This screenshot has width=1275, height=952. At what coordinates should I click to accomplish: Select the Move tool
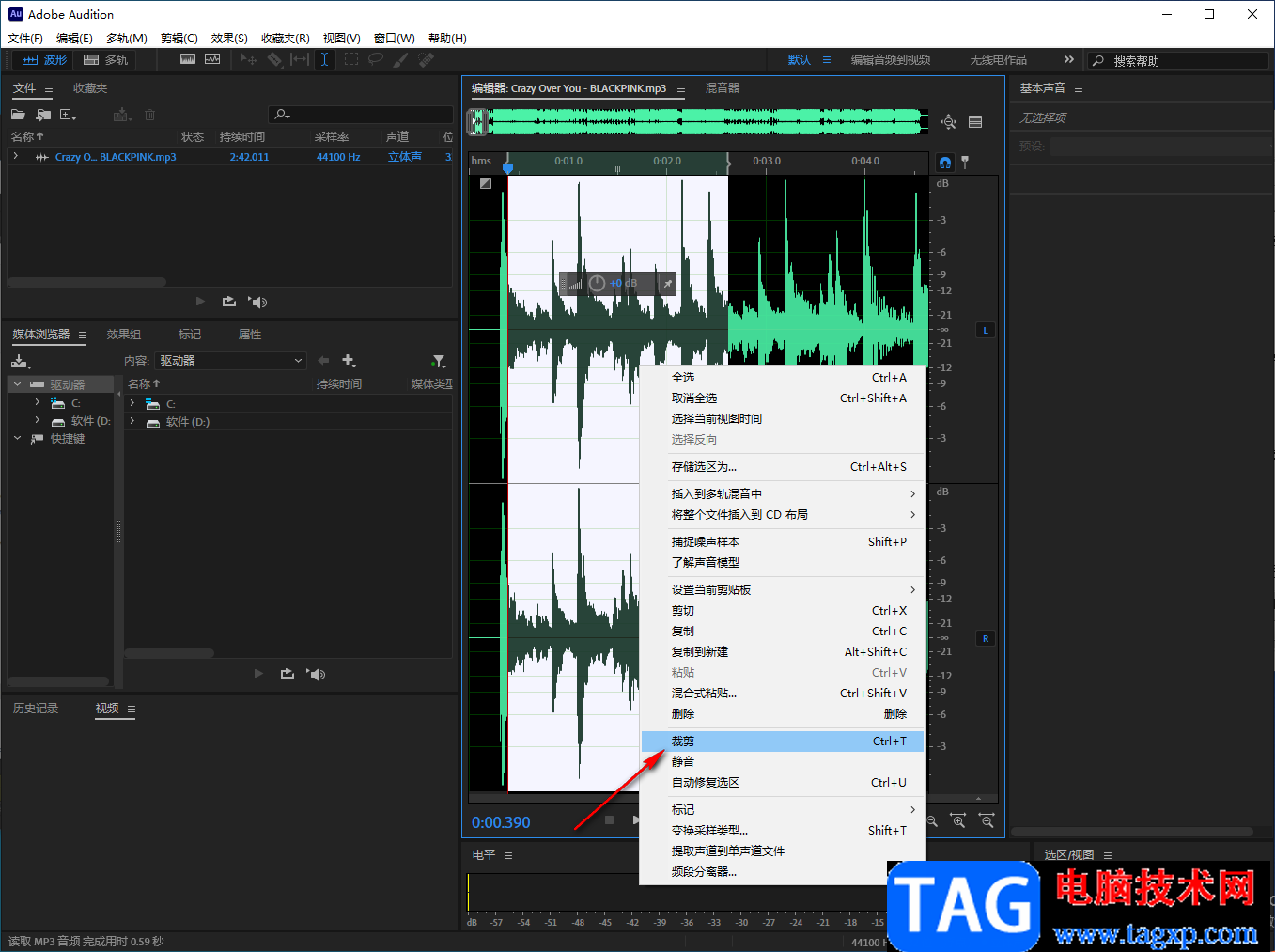(x=248, y=59)
